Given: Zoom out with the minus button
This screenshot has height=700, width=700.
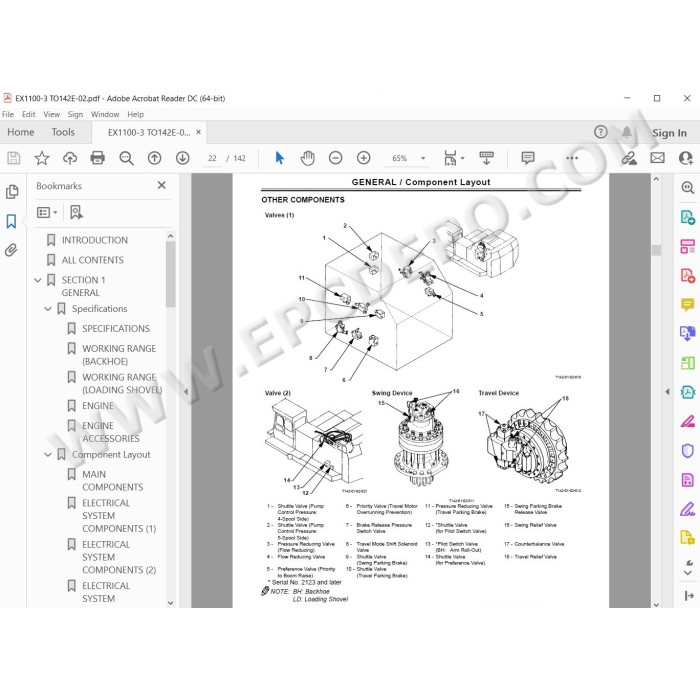Looking at the screenshot, I should (x=335, y=158).
